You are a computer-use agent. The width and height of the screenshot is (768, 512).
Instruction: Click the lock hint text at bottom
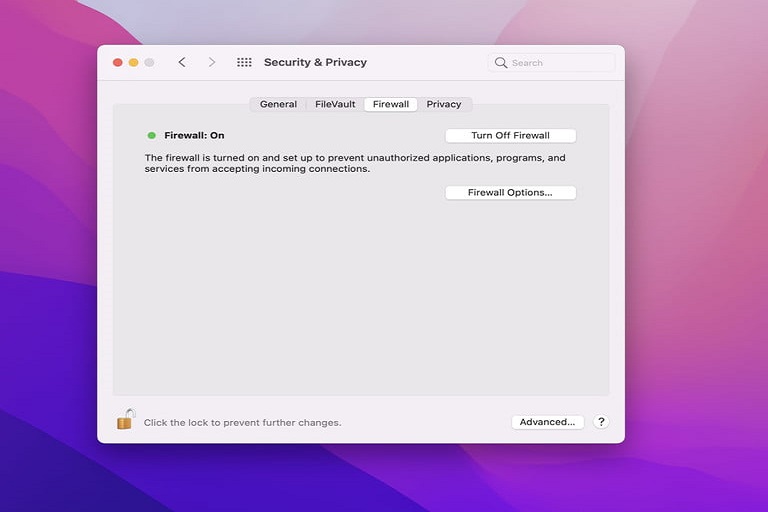tap(242, 423)
